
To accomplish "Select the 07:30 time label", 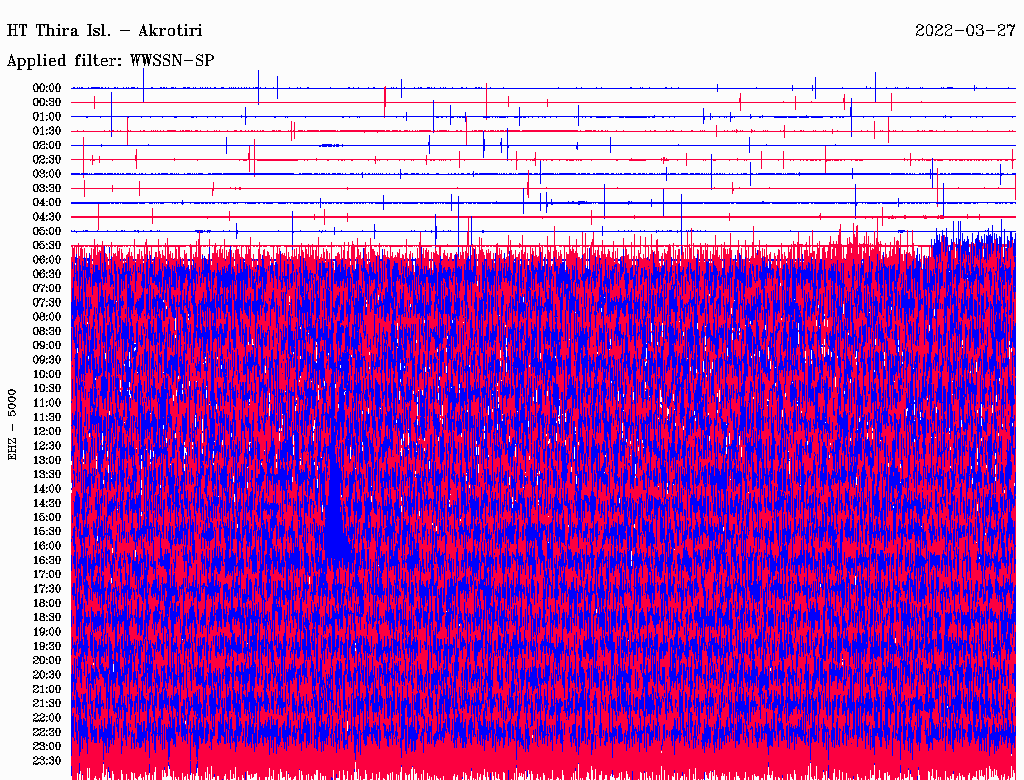I will tap(47, 303).
